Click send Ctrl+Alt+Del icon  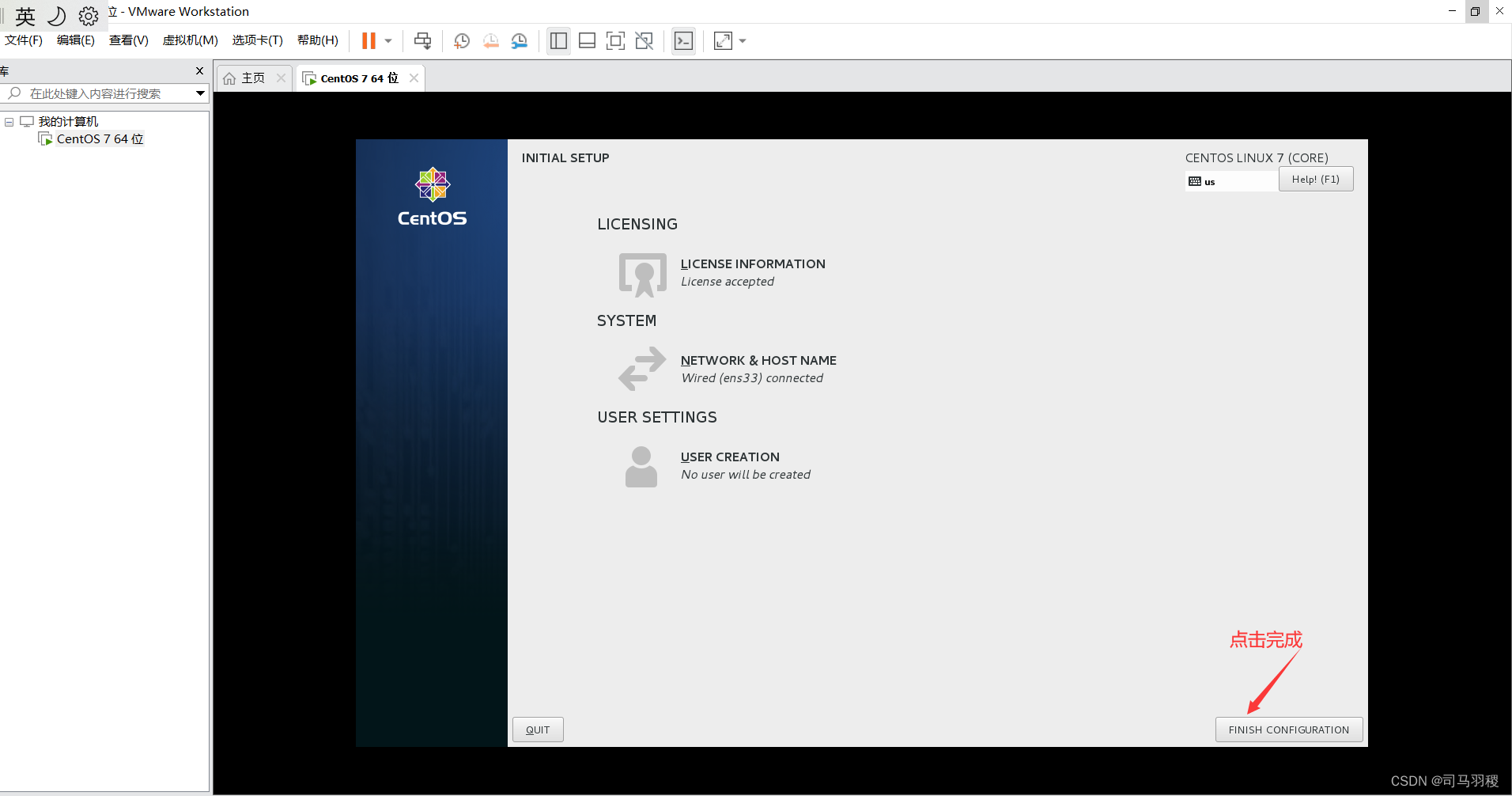tap(423, 40)
